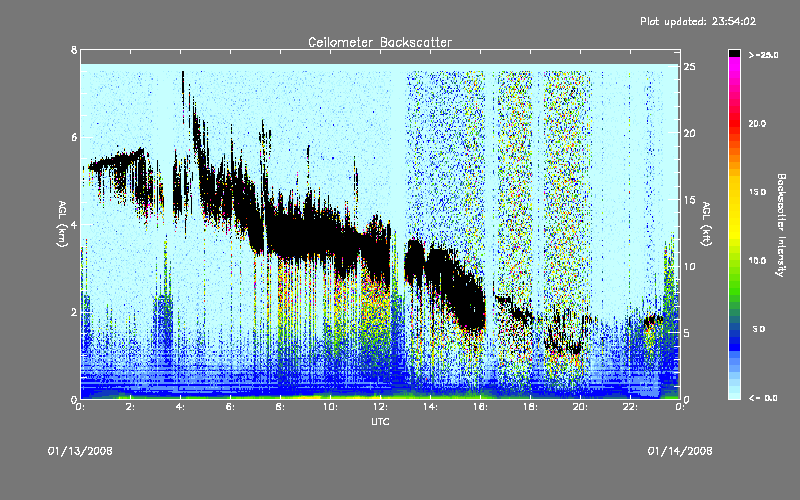Click the '10:' hour tick on time axis

pos(330,407)
